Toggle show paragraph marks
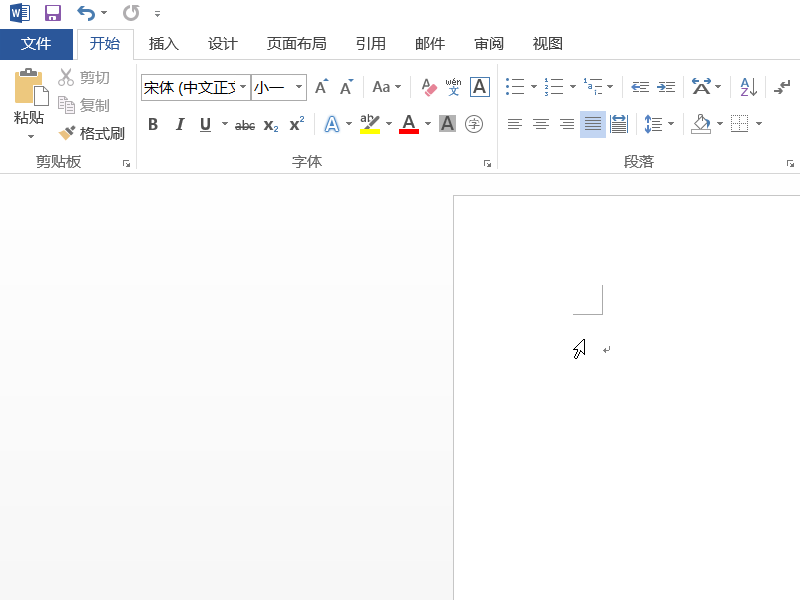Screen dimensions: 800x600 point(782,87)
